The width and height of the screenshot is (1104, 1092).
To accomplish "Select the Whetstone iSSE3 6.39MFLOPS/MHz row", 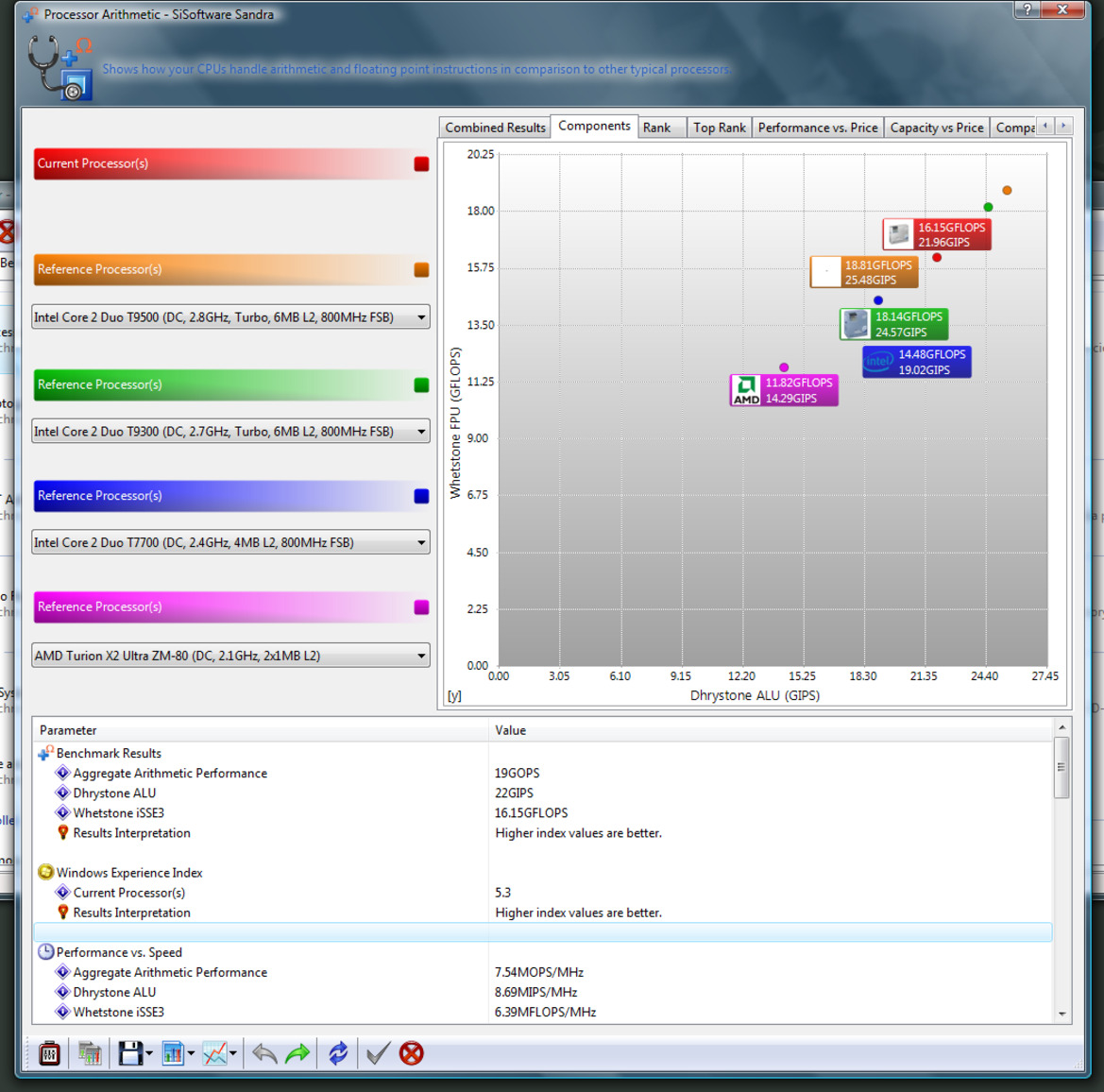I will (543, 1012).
